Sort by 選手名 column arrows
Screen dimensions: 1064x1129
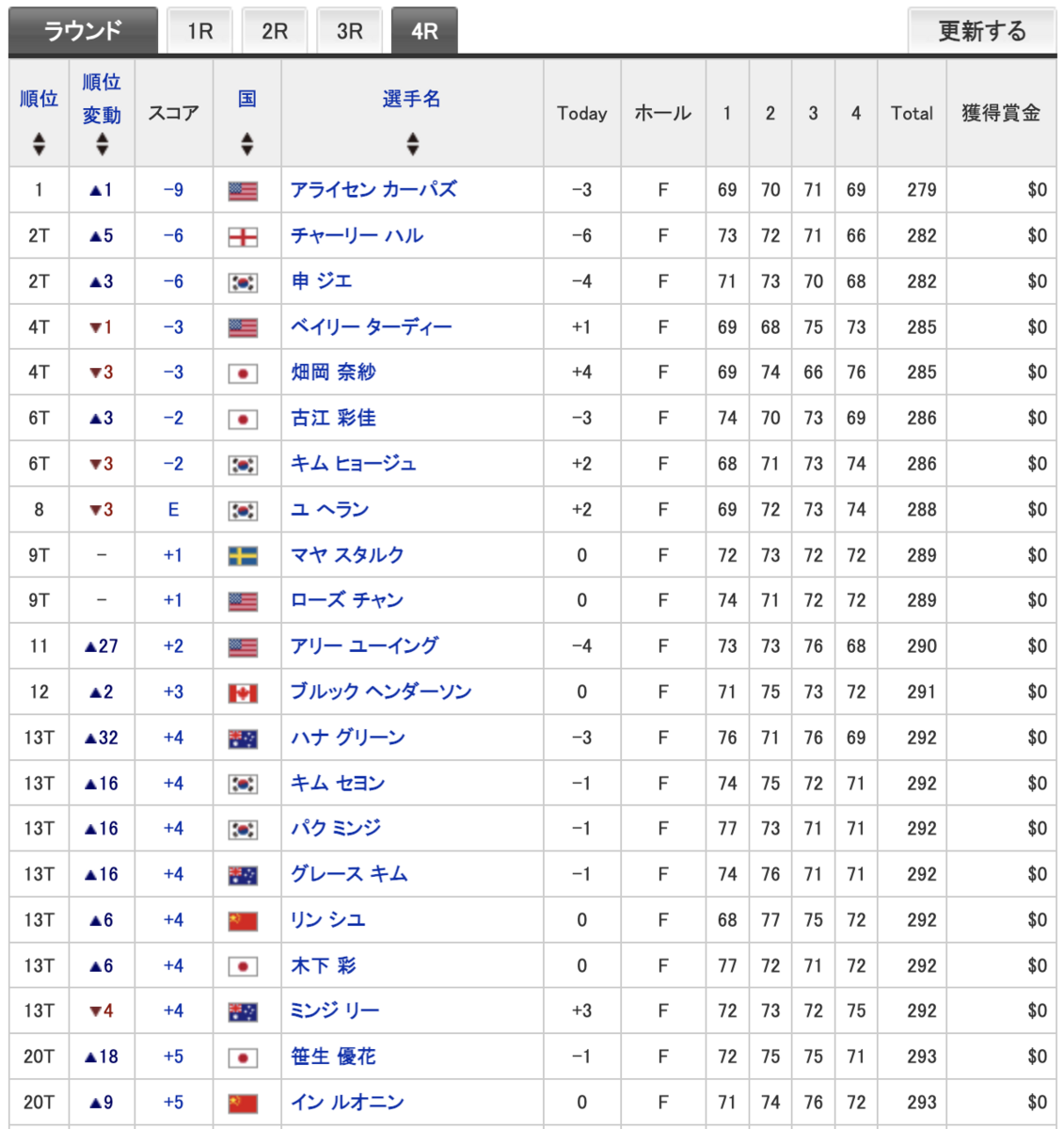412,143
